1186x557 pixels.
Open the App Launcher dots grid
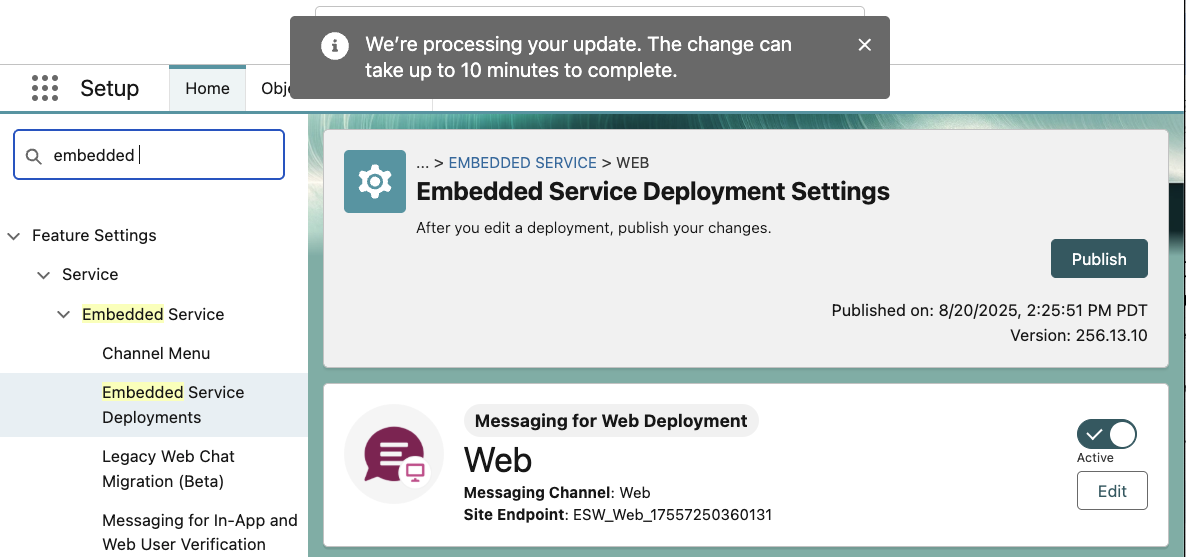[x=45, y=88]
